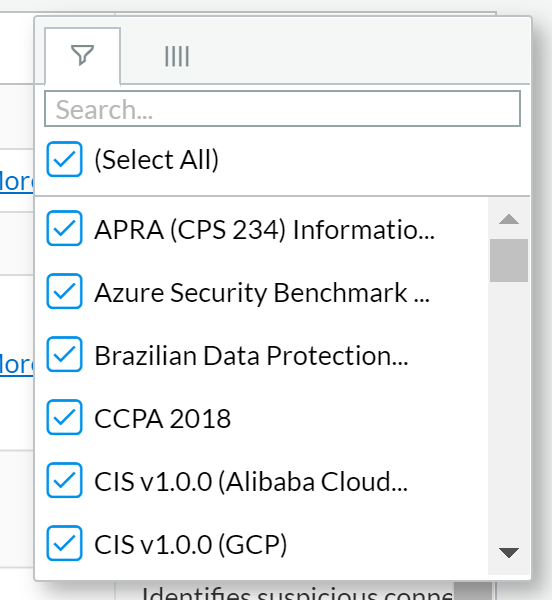Select the CIS v1.0.0 (Alibaba Cloud... label
The image size is (552, 600).
click(x=251, y=482)
